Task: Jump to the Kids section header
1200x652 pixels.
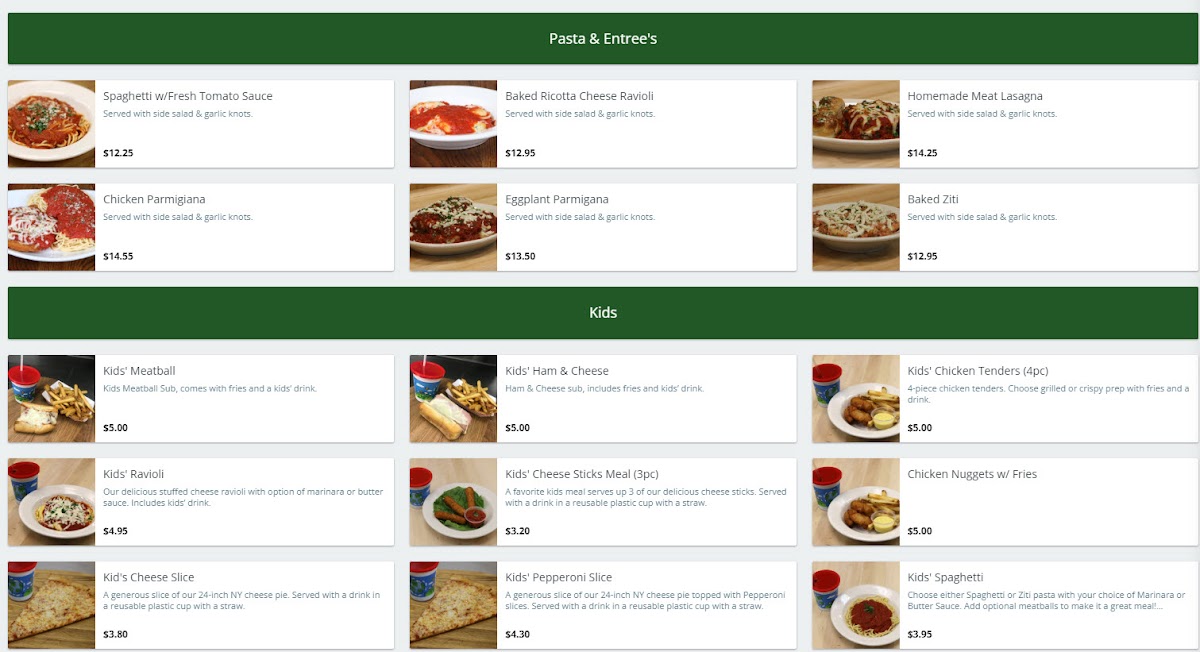Action: pos(603,313)
